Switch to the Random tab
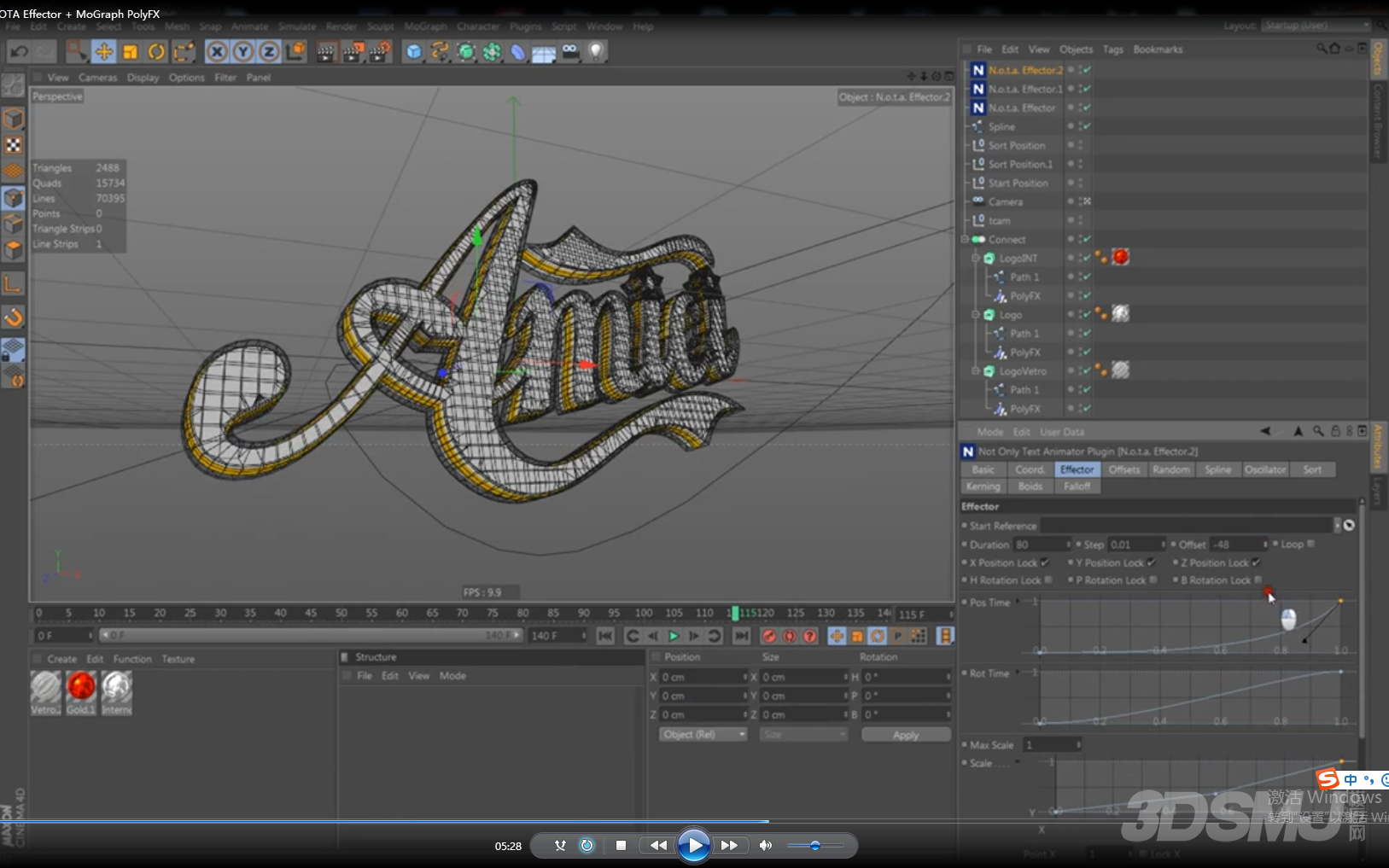This screenshot has width=1389, height=868. 1170,470
